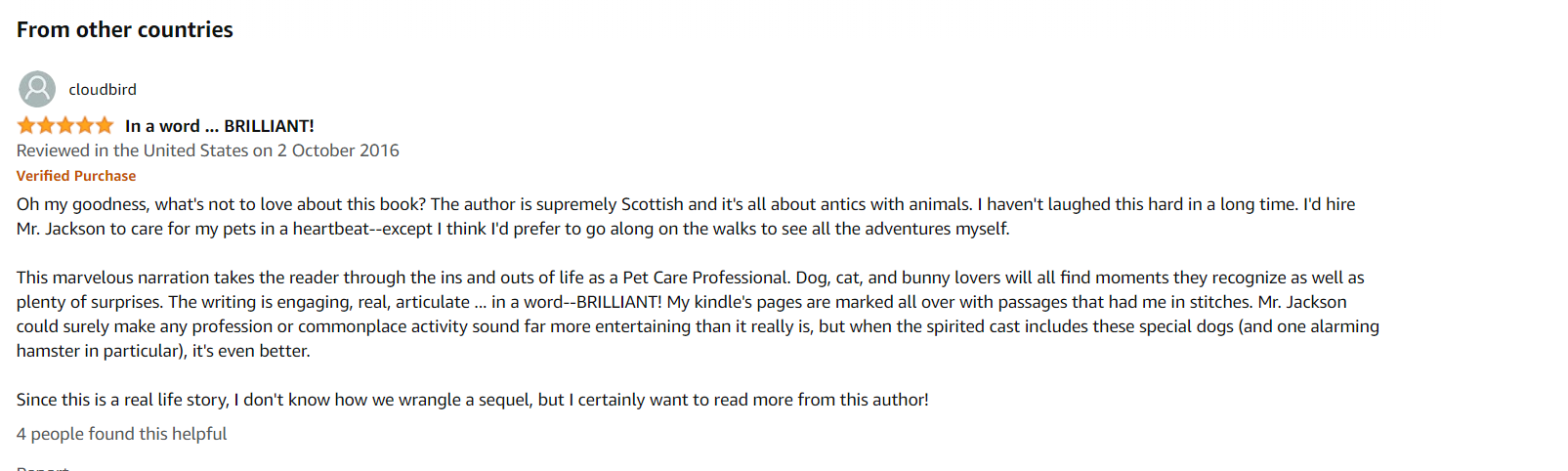
Task: Click the line starting 'plenty of surprises'
Action: 681,302
